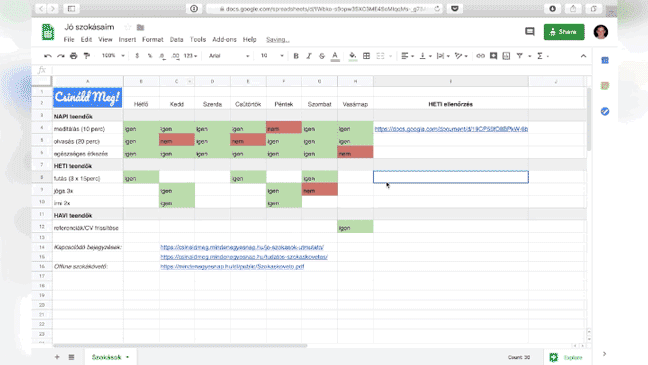Screen dimensions: 648x365
Task: Open the docs.google.com link in row 4
Action: pyautogui.click(x=451, y=129)
